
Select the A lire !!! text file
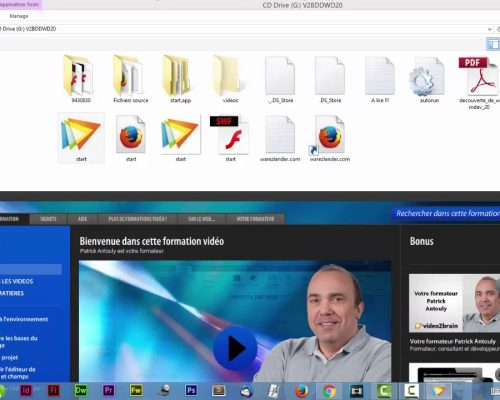(380, 79)
